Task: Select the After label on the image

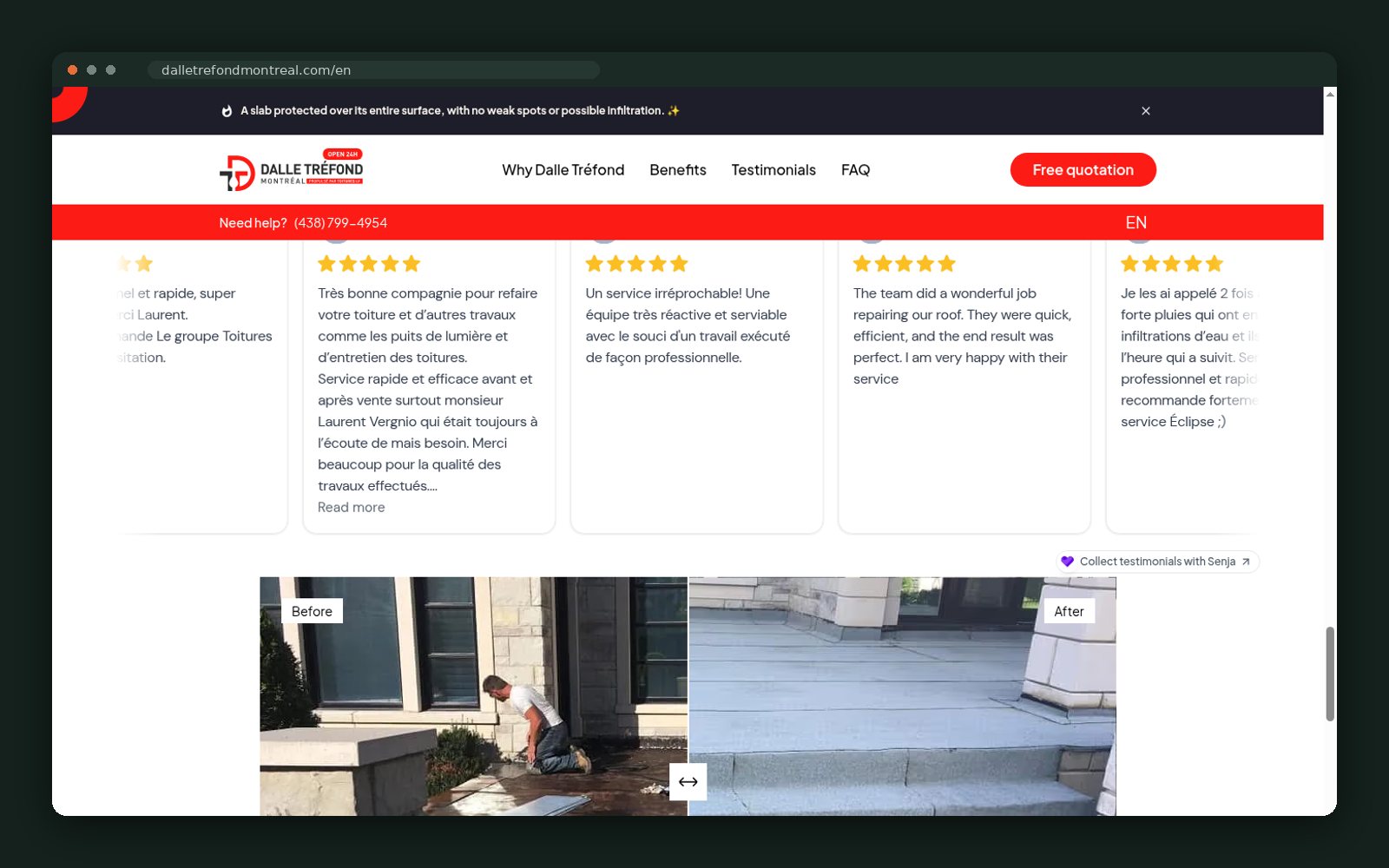Action: [x=1069, y=611]
